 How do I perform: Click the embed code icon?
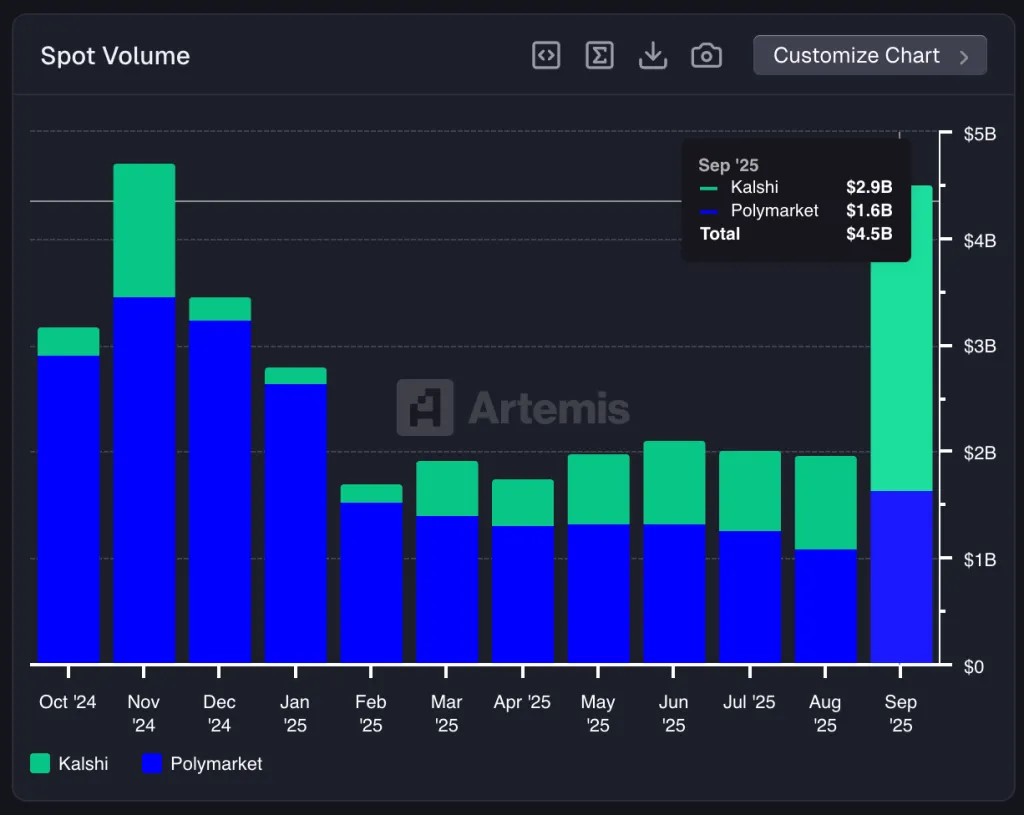(546, 56)
